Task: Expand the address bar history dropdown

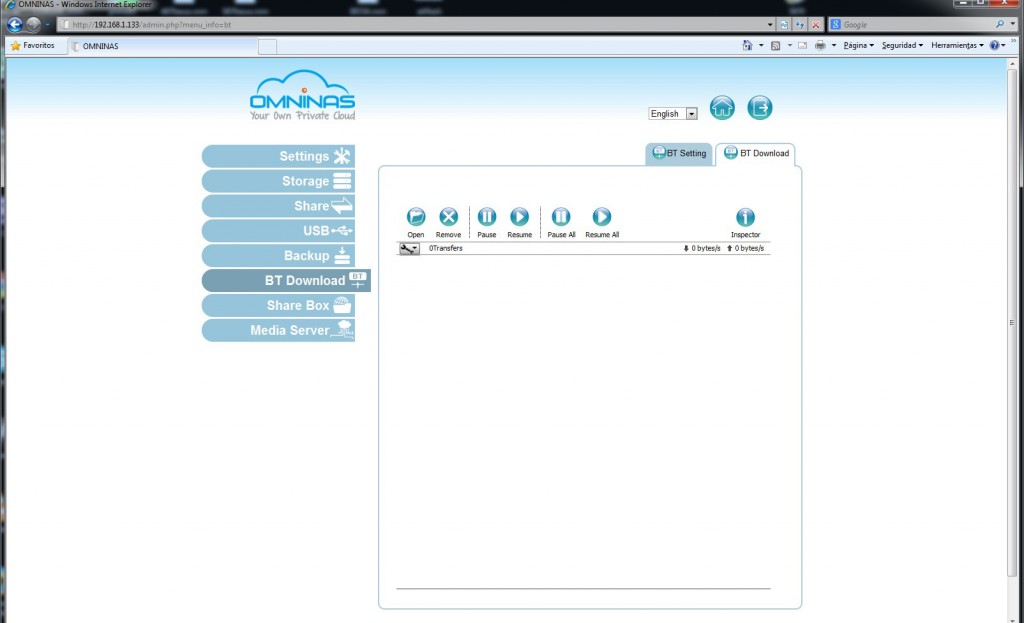Action: pos(770,25)
